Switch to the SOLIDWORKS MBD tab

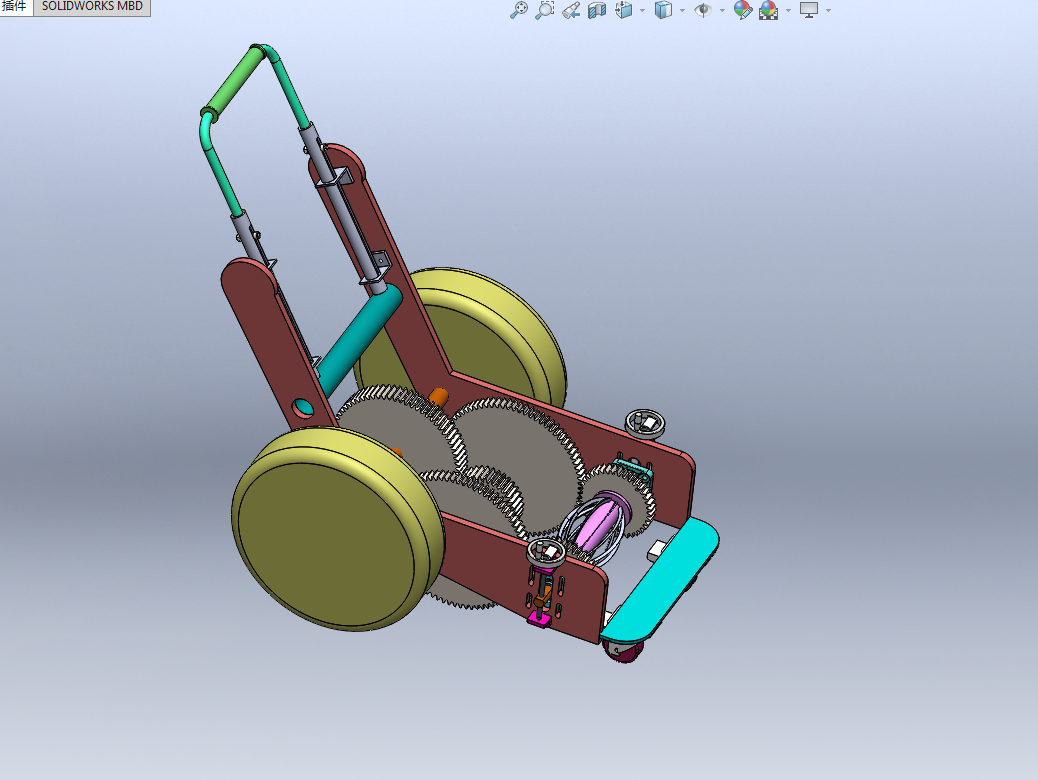tap(92, 7)
